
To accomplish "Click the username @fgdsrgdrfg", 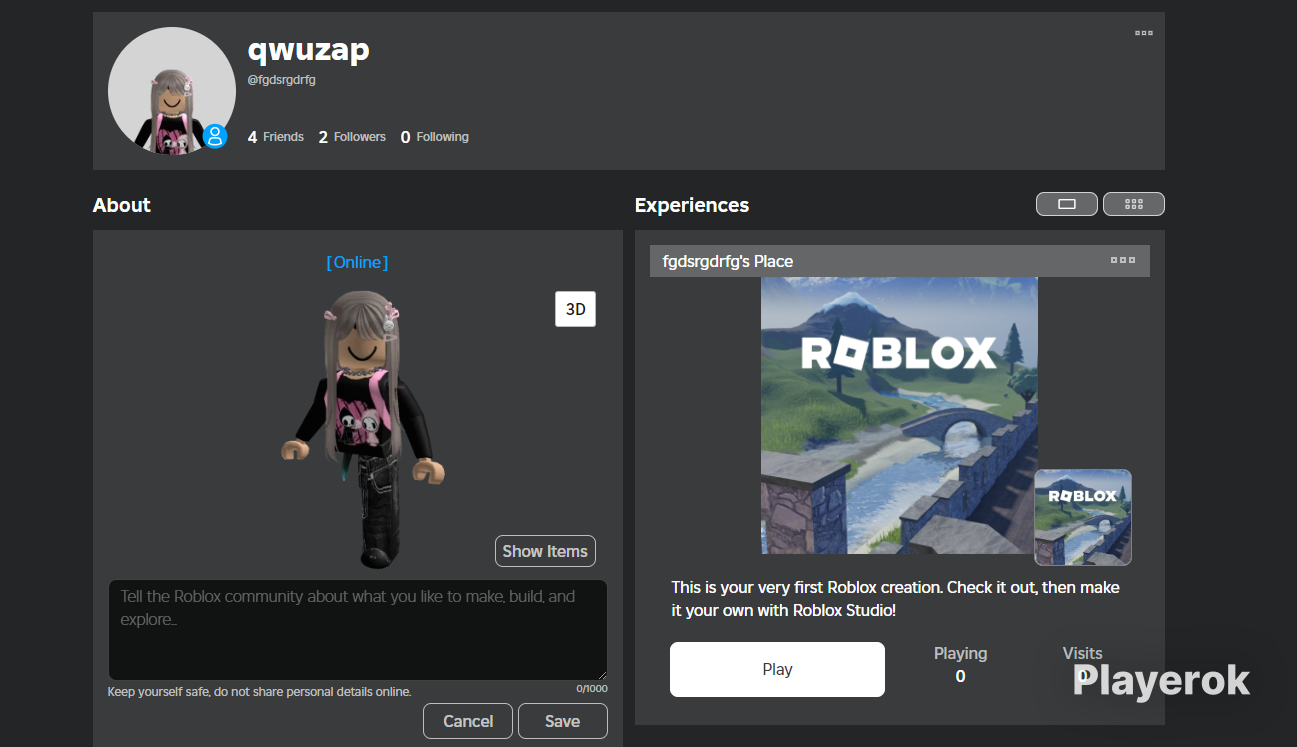I will 282,80.
